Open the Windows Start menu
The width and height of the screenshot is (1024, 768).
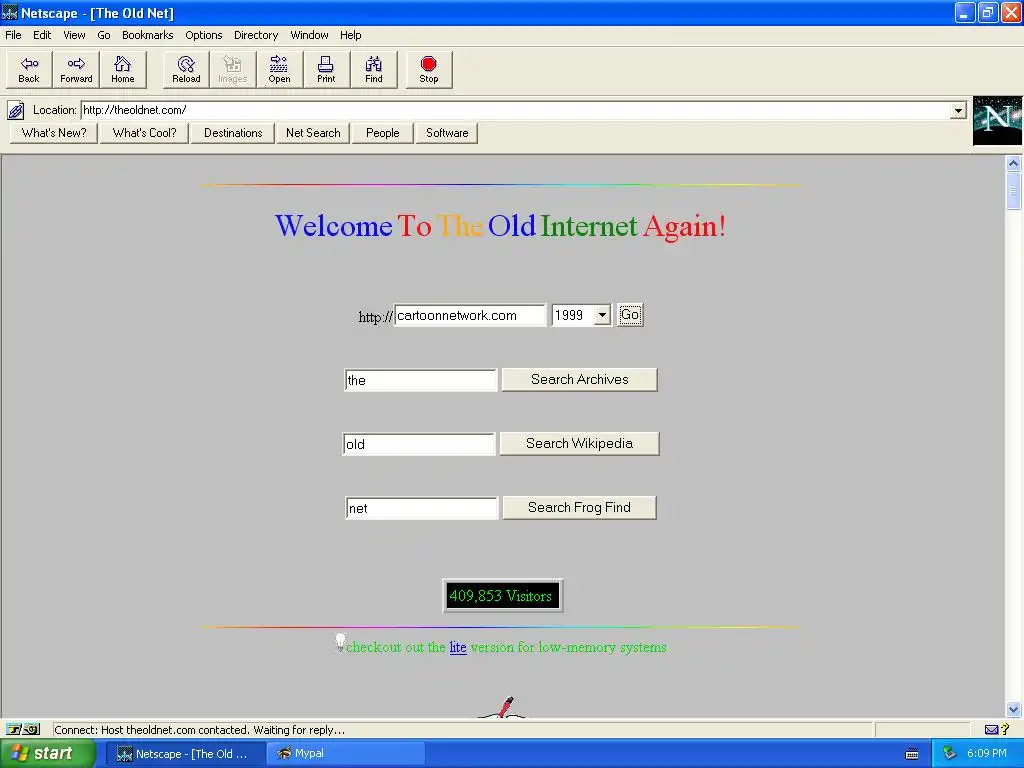48,754
